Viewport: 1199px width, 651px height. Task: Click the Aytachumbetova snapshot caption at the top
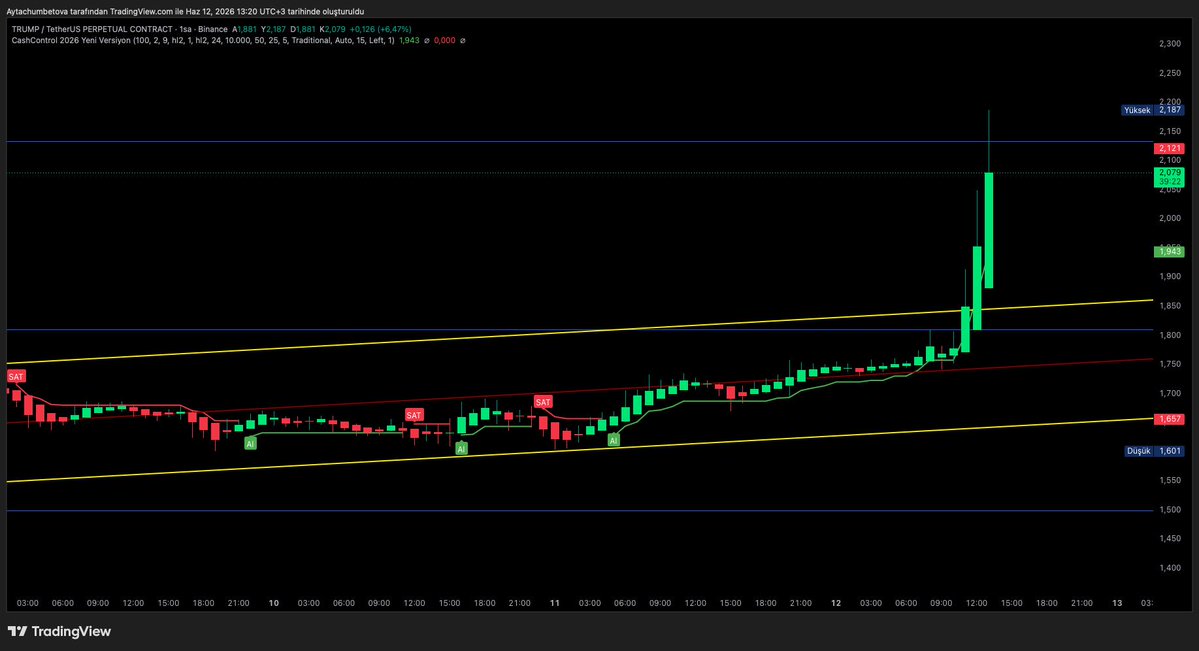click(x=185, y=11)
